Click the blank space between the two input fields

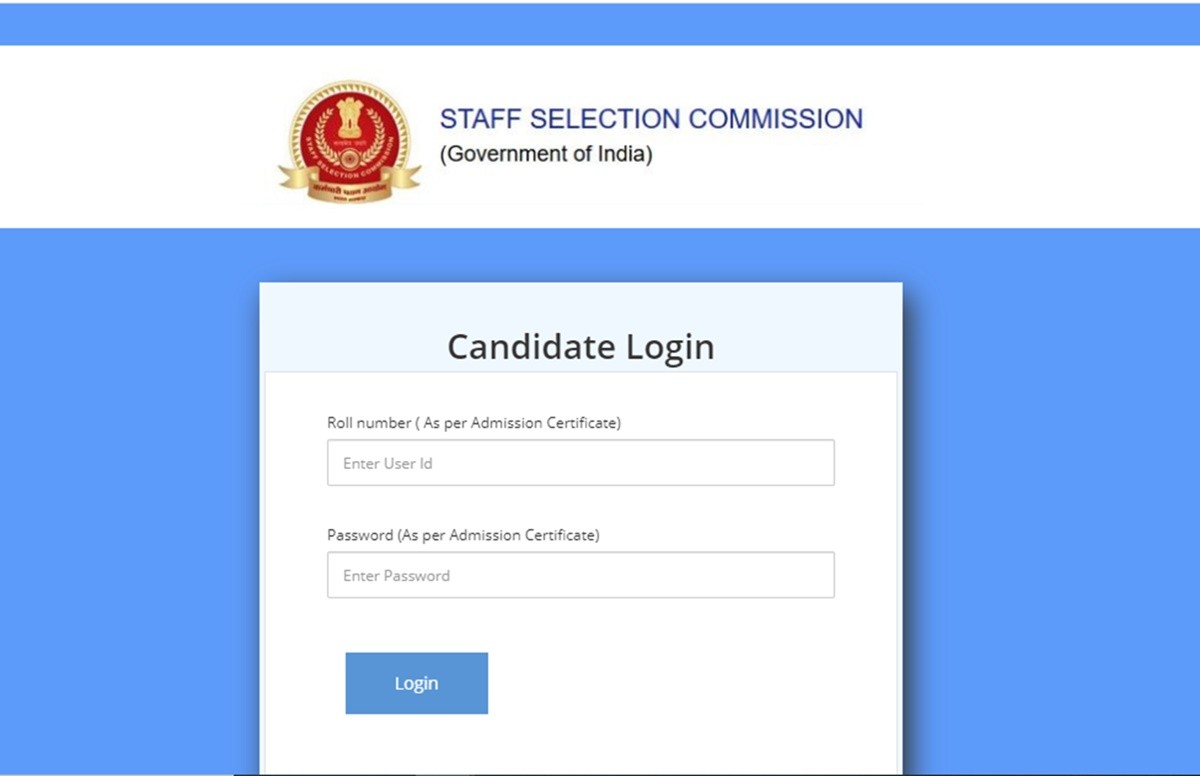pos(580,508)
